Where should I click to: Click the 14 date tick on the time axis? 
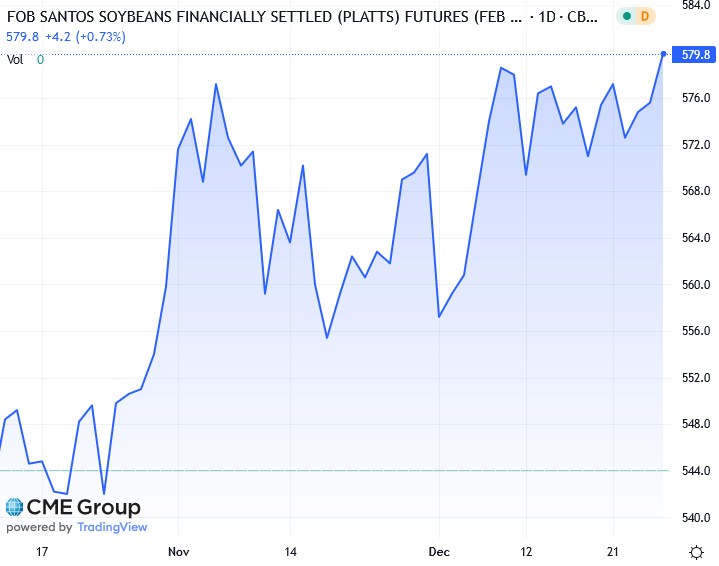click(290, 552)
